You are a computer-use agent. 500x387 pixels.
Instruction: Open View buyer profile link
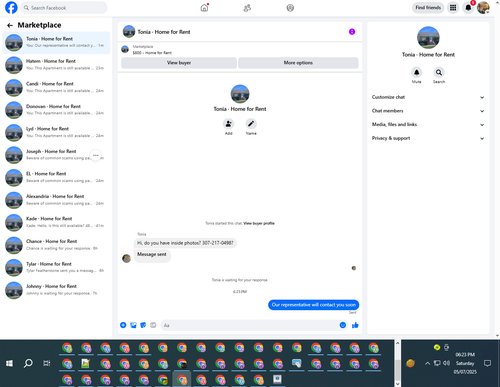click(x=259, y=223)
